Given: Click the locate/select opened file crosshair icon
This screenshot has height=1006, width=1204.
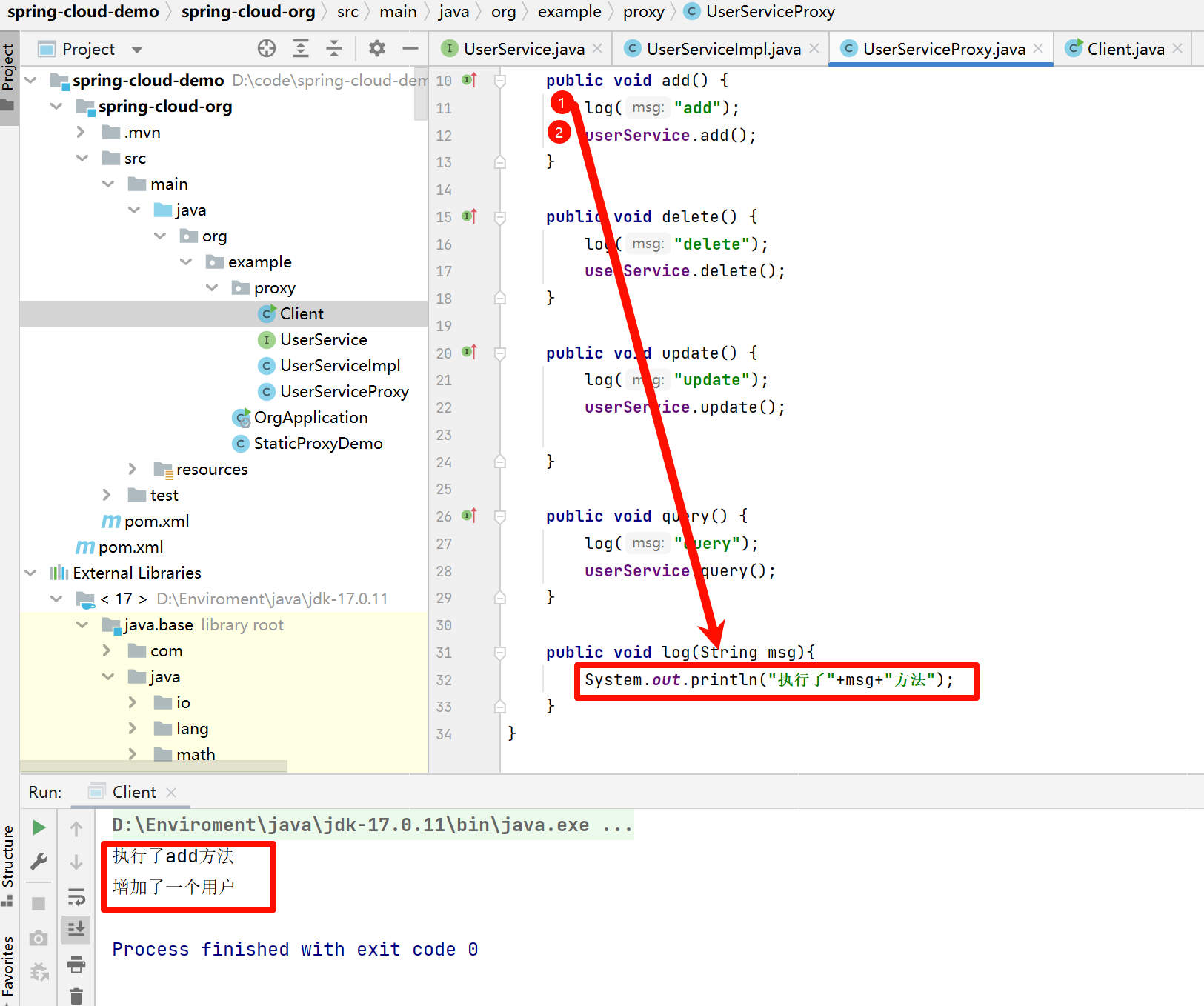Looking at the screenshot, I should point(267,49).
